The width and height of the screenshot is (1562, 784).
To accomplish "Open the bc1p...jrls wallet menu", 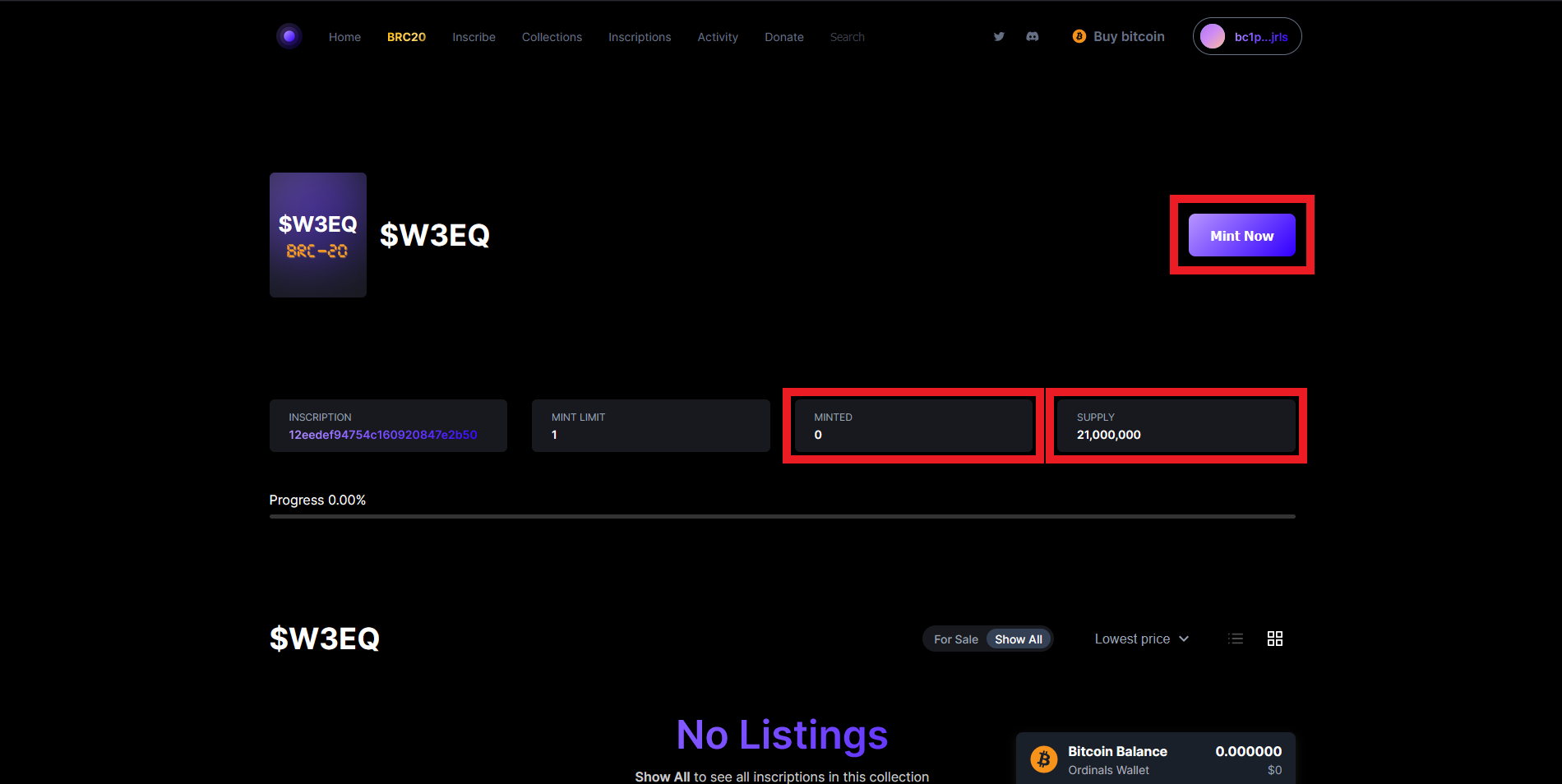I will click(x=1260, y=37).
